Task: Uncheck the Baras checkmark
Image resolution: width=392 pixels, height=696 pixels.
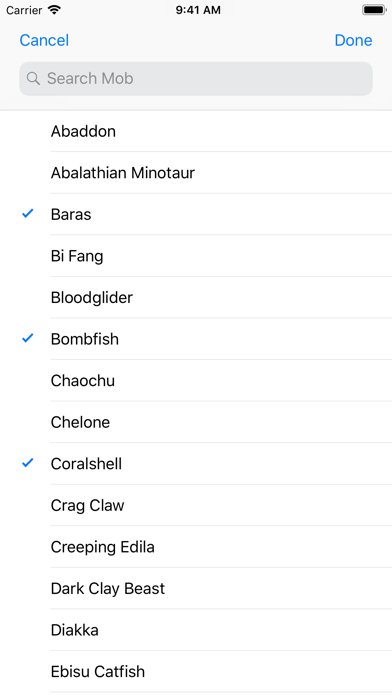Action: tap(28, 214)
